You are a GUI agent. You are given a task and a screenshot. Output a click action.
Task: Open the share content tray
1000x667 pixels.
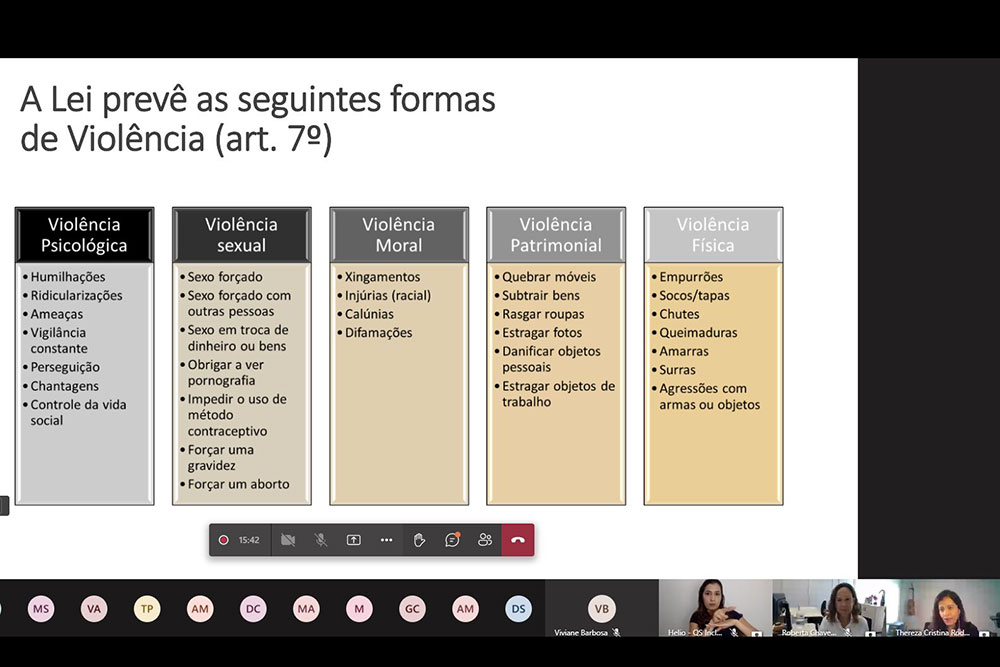coord(354,540)
